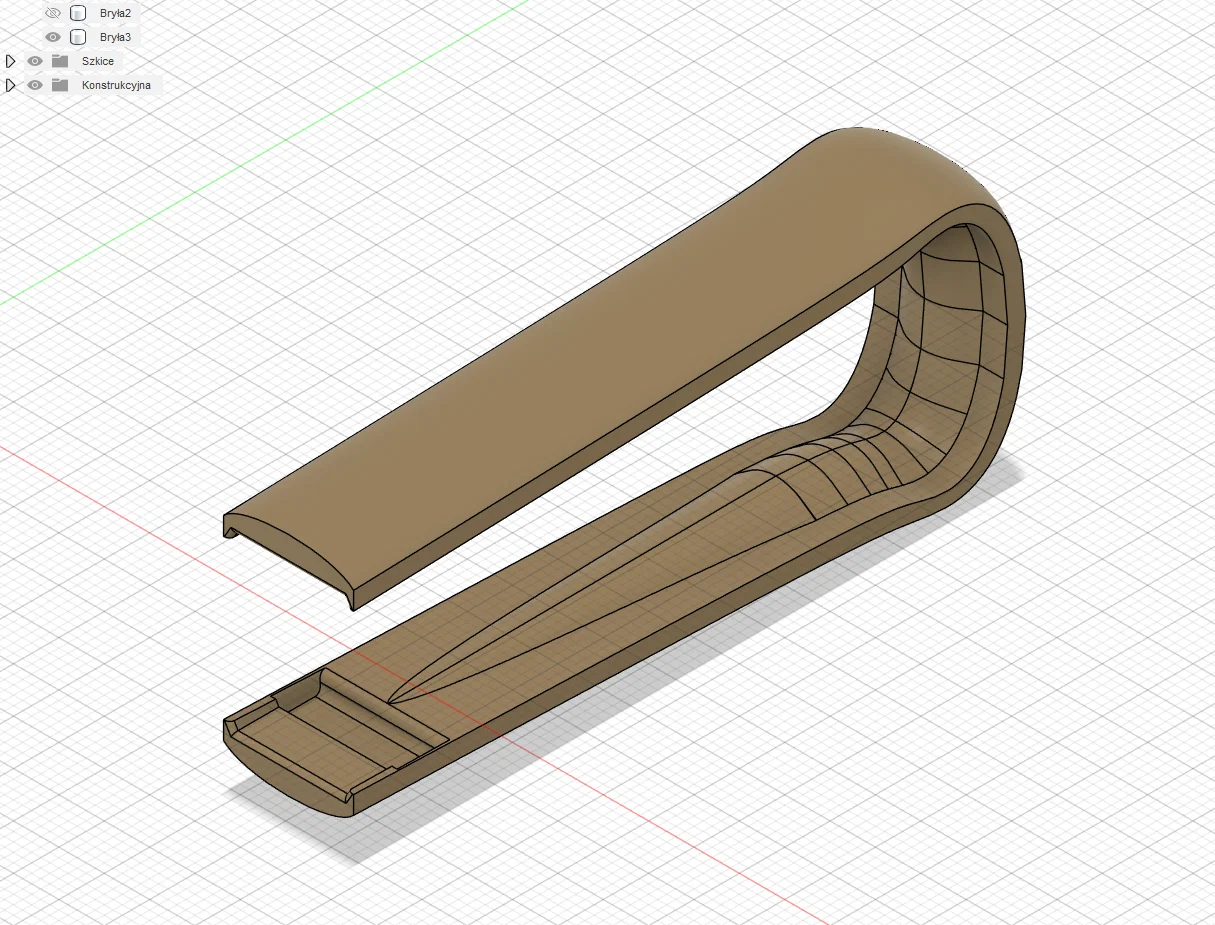The image size is (1215, 925).
Task: Expand the Konstrukcyjna folder
Action: pyautogui.click(x=11, y=85)
